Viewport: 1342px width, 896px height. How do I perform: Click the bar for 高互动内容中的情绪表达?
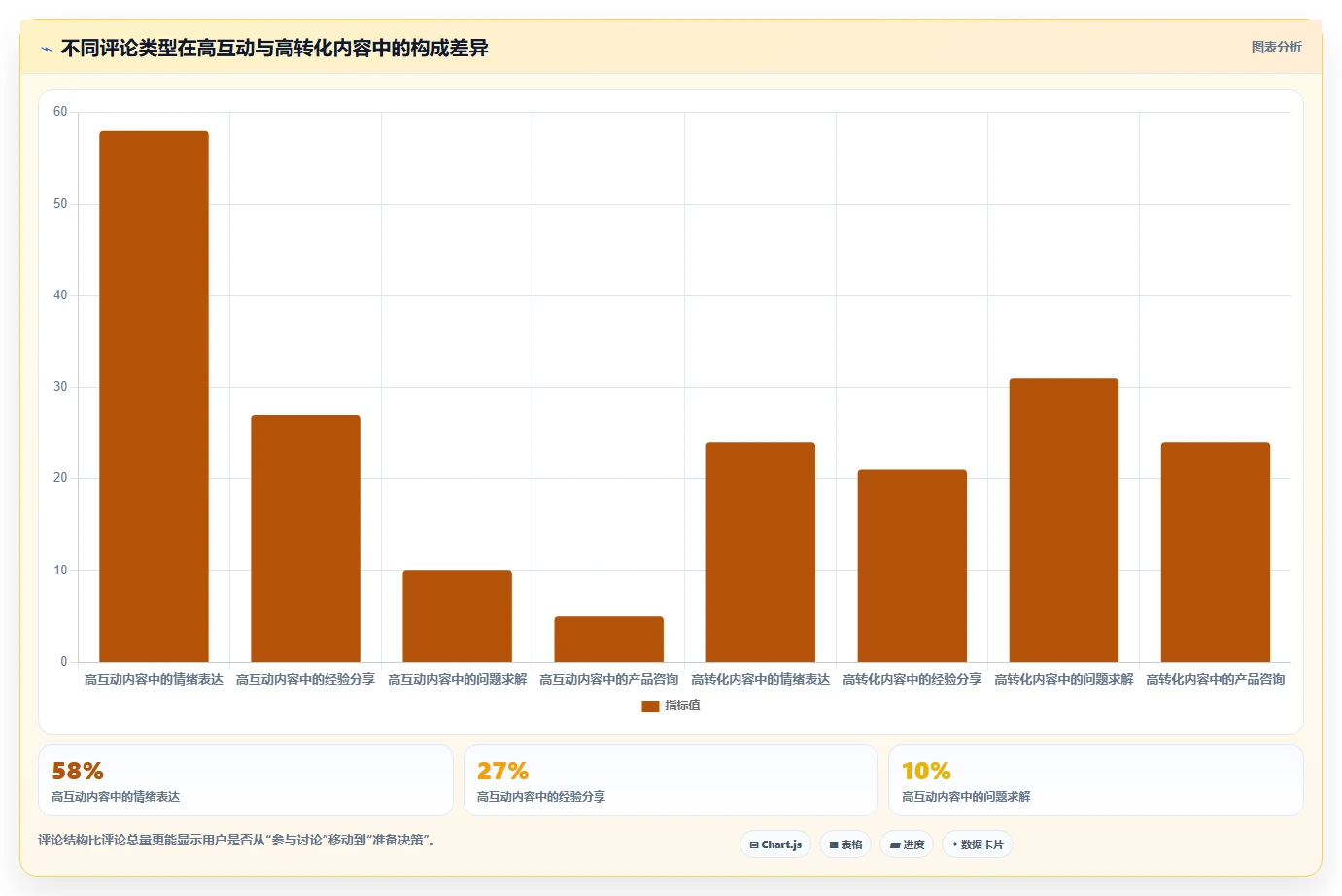(154, 396)
